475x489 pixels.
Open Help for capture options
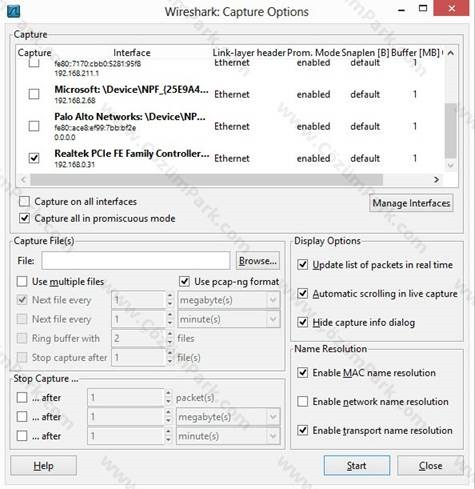tap(43, 465)
